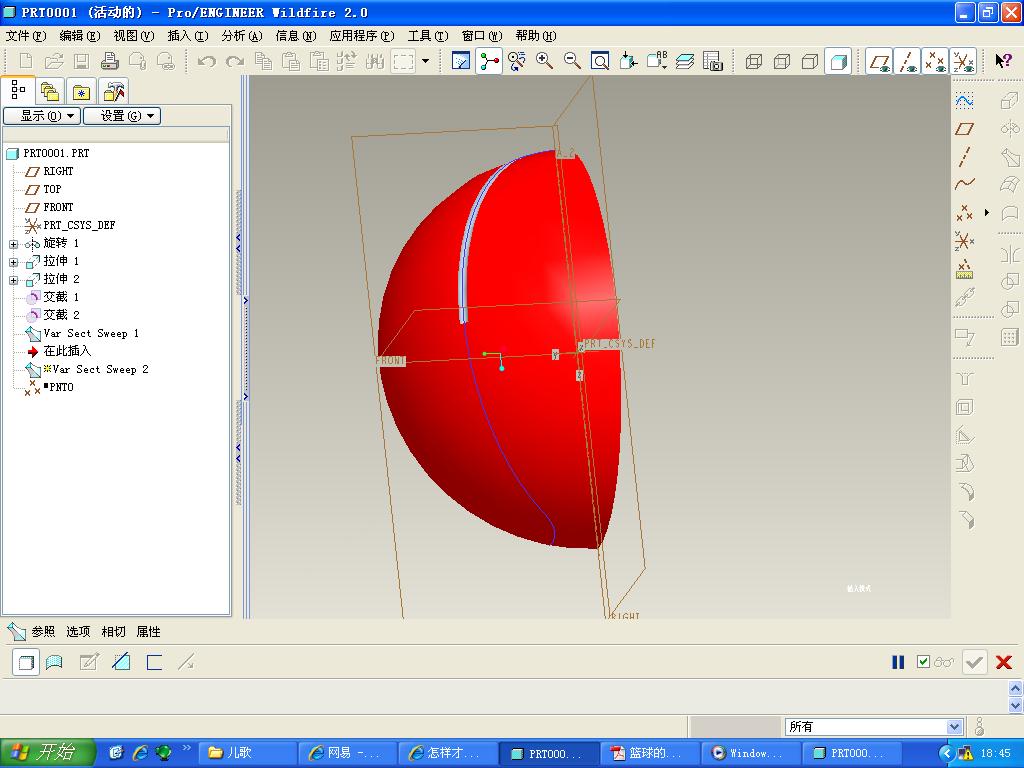Switch to the folder browser tab

[x=50, y=91]
